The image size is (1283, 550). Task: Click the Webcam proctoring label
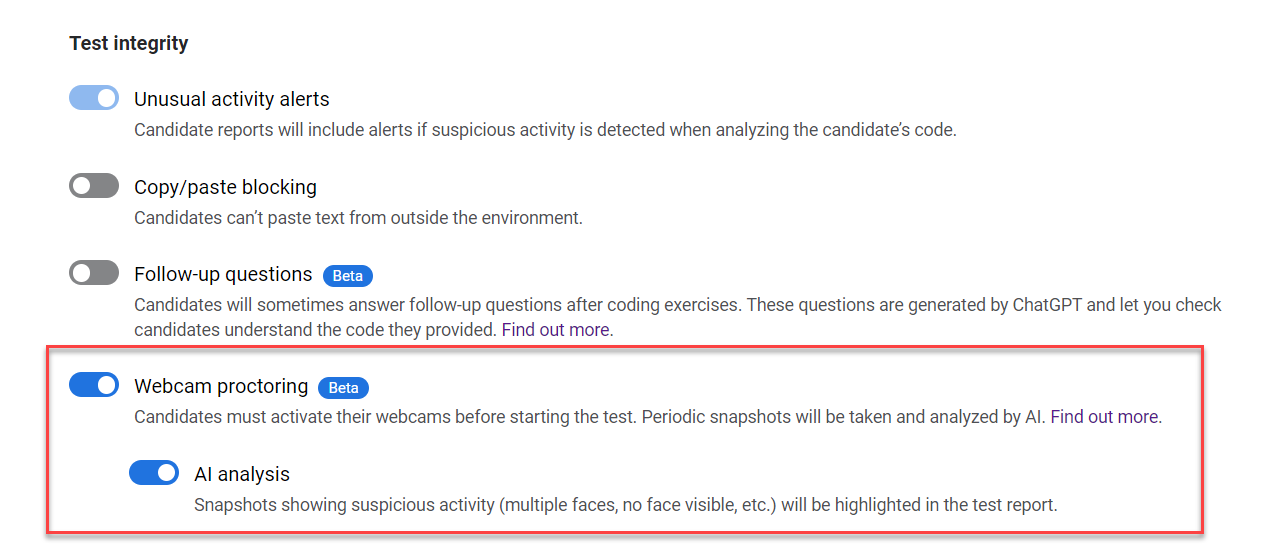click(x=221, y=386)
